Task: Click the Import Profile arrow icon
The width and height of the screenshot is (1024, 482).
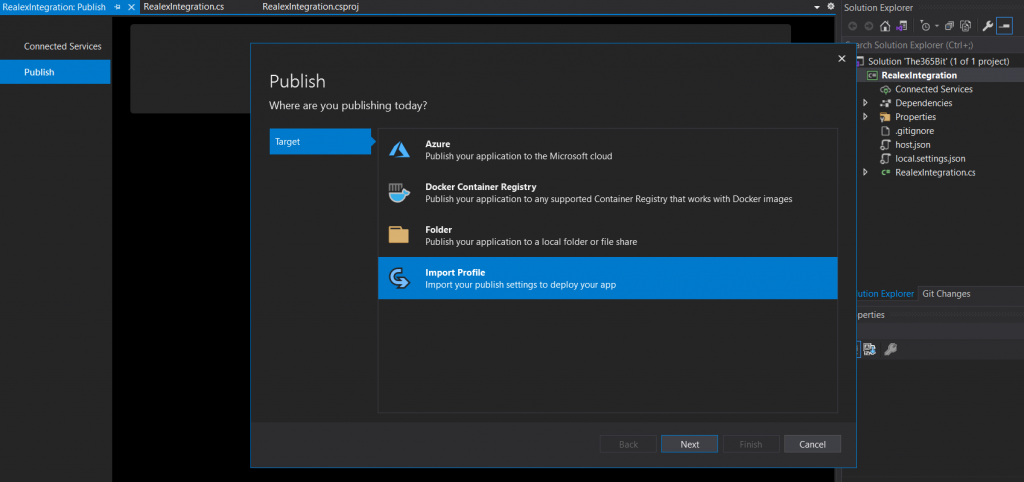Action: (399, 279)
